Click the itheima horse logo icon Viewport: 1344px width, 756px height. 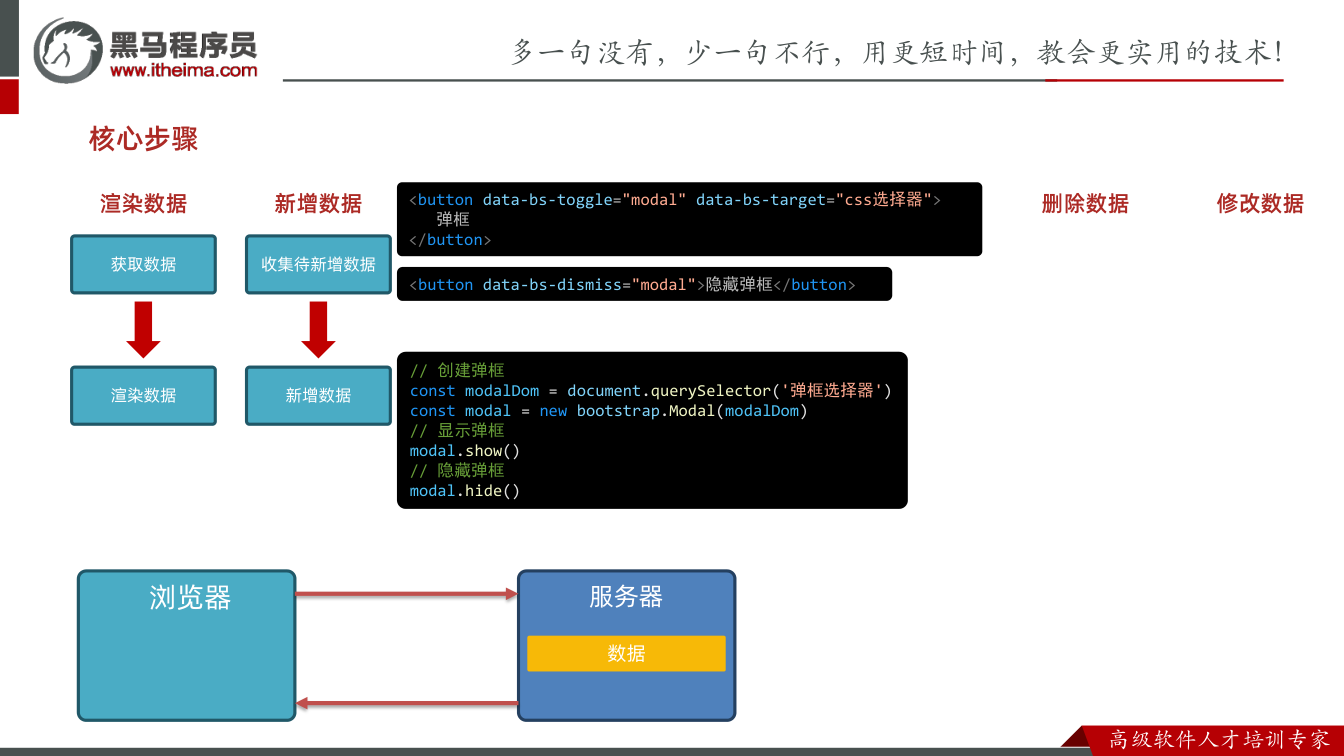coord(68,50)
